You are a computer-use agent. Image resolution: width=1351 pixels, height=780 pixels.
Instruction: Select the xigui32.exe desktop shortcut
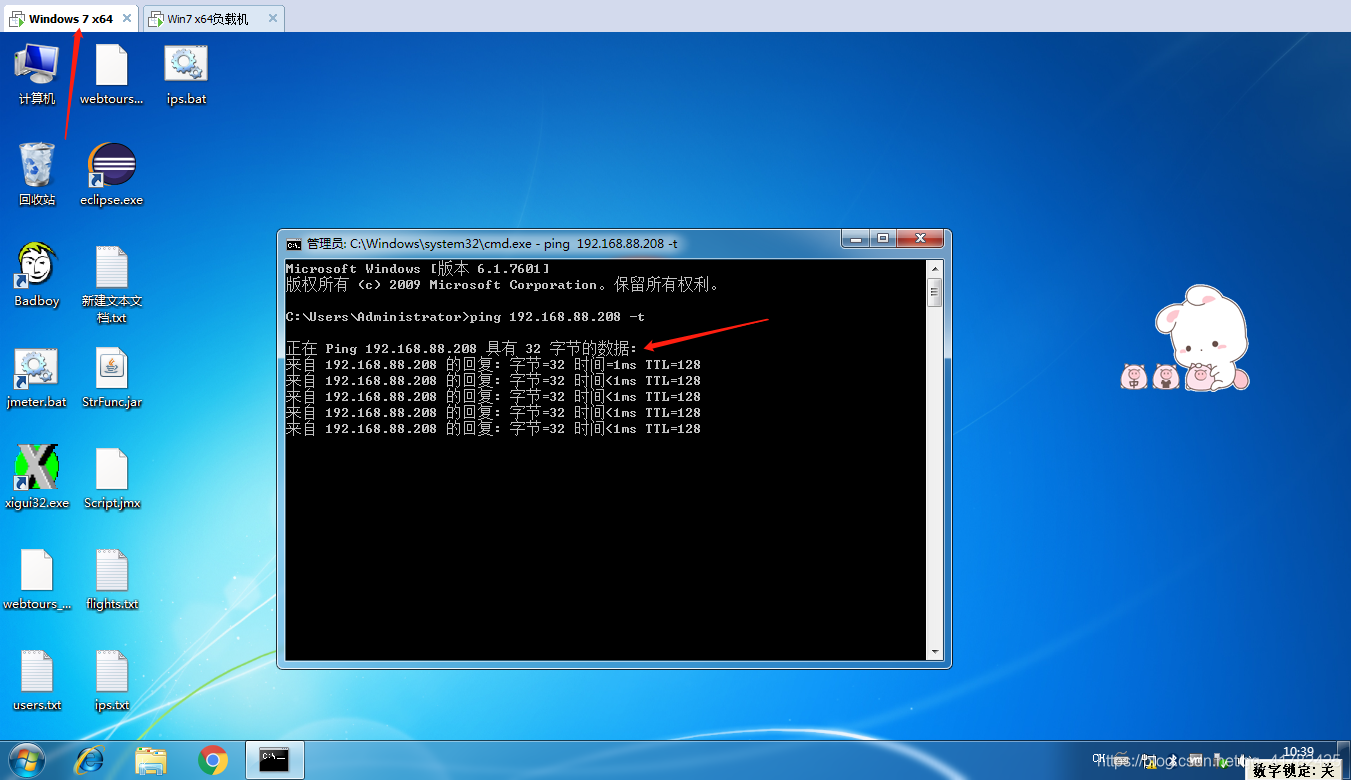tap(37, 478)
